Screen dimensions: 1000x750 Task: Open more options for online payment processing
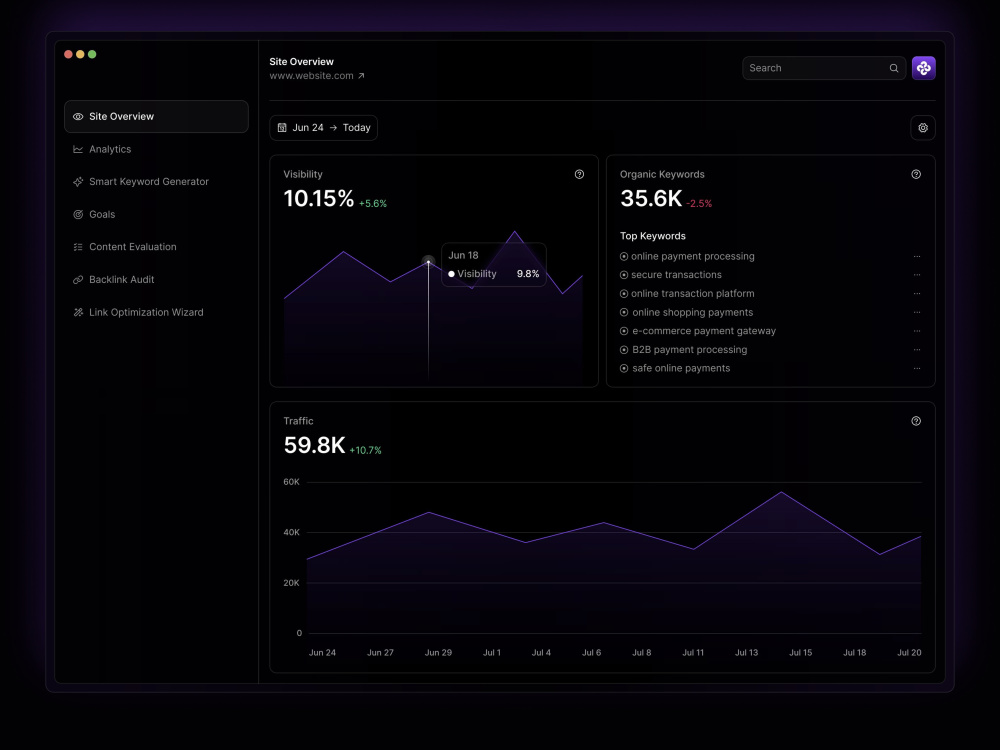coord(917,256)
